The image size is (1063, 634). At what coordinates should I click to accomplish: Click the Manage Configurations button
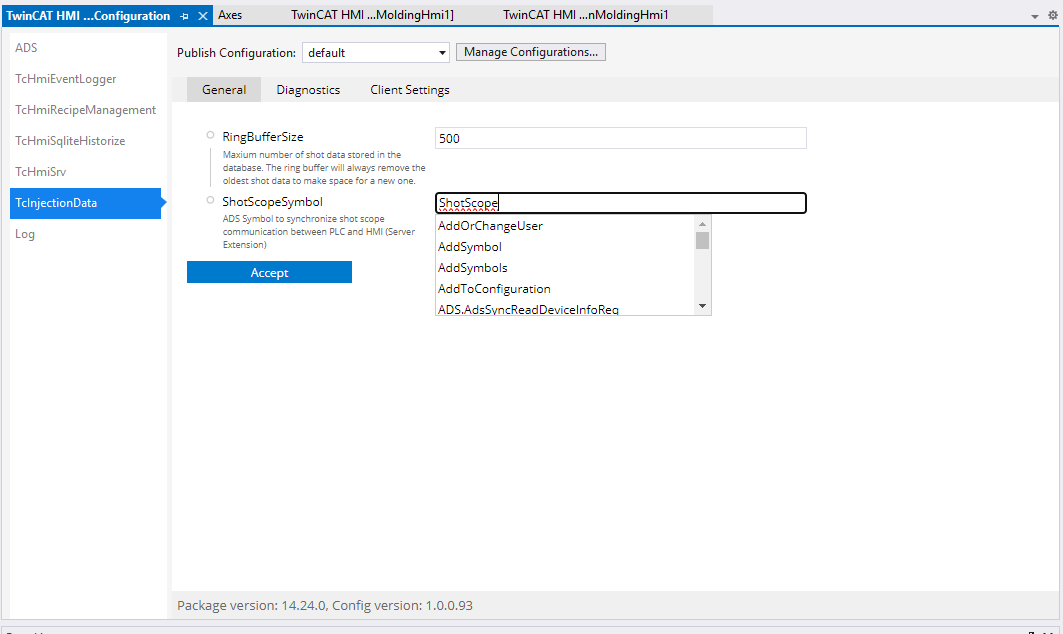click(531, 52)
